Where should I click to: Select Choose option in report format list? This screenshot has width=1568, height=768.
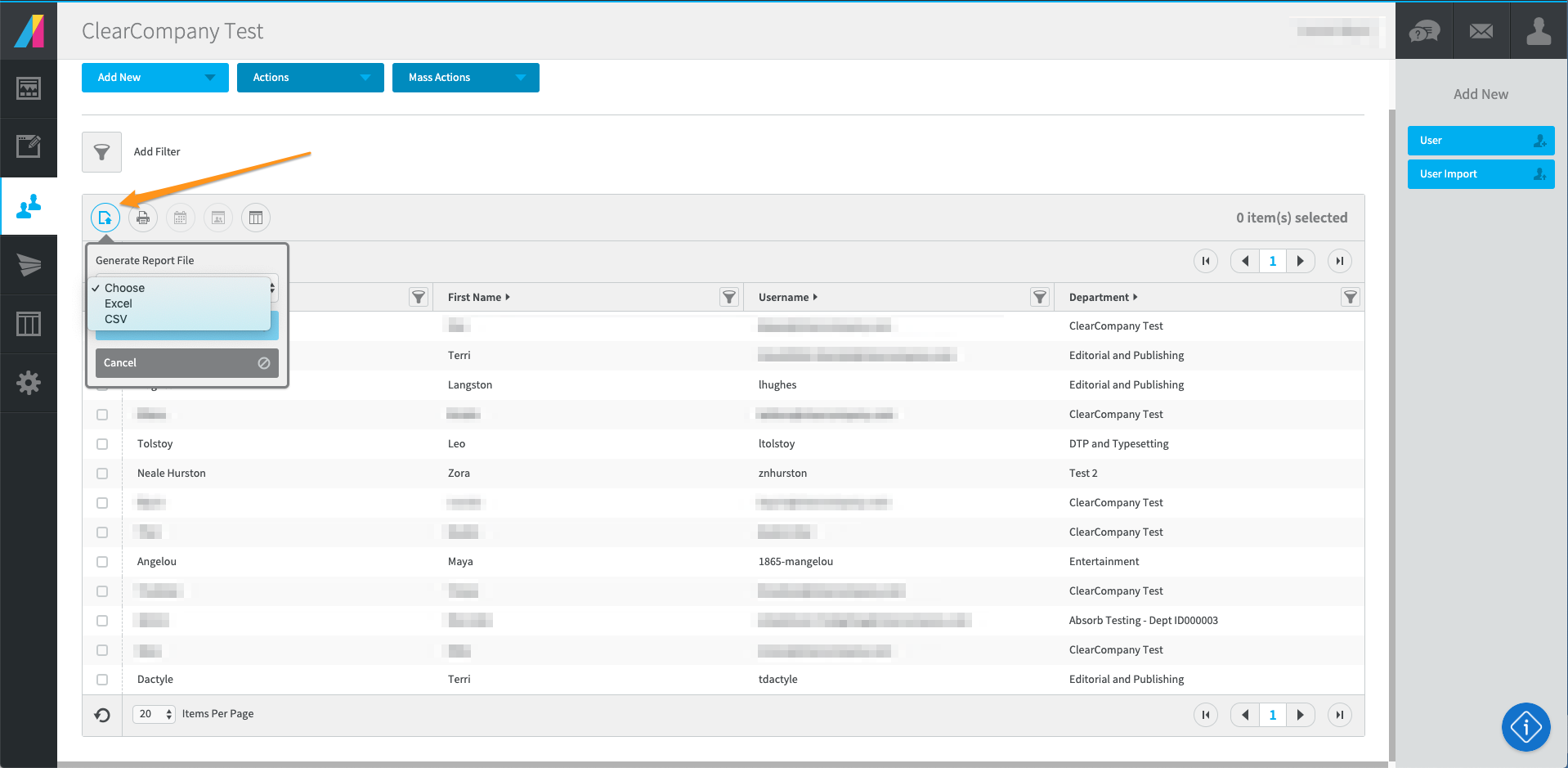click(179, 288)
